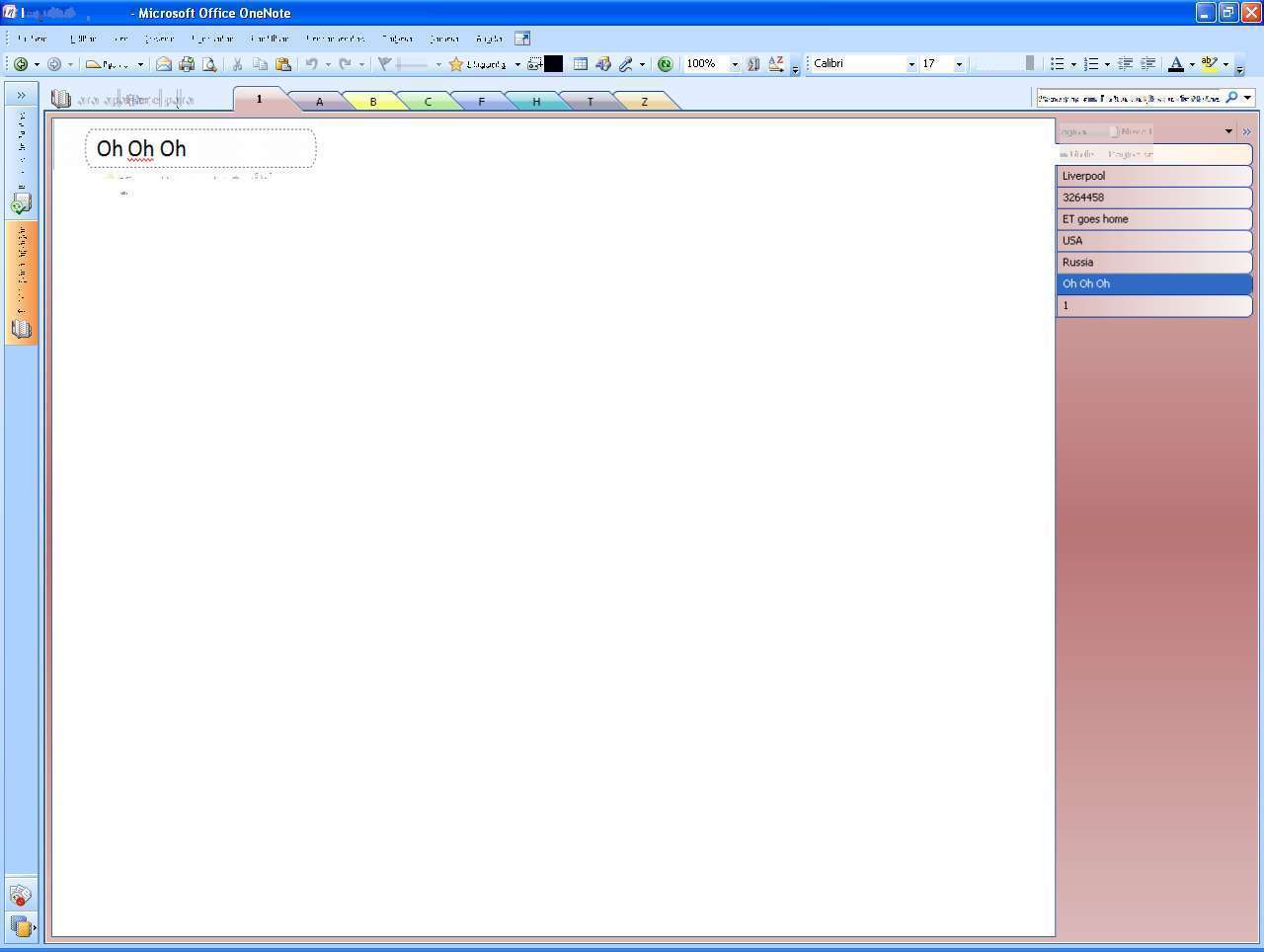
Task: Click the envelope E-mail icon
Action: pyautogui.click(x=164, y=64)
